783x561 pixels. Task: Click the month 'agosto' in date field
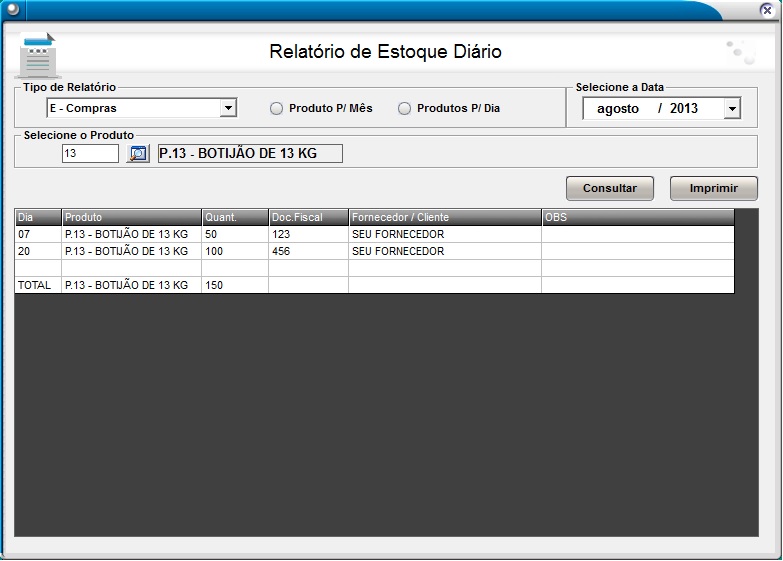pos(617,108)
